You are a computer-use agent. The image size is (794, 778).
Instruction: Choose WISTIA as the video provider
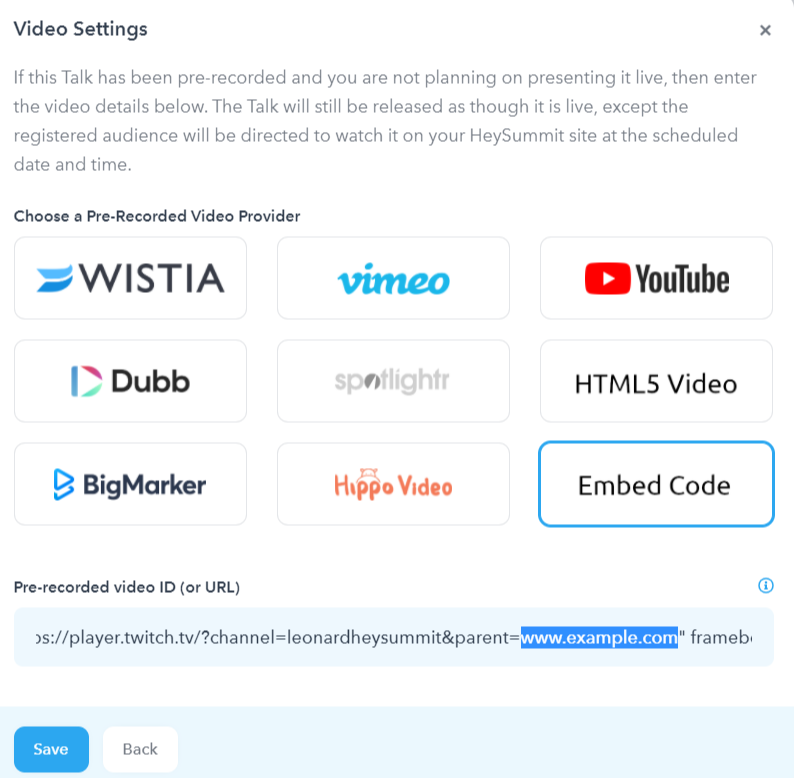pos(131,278)
